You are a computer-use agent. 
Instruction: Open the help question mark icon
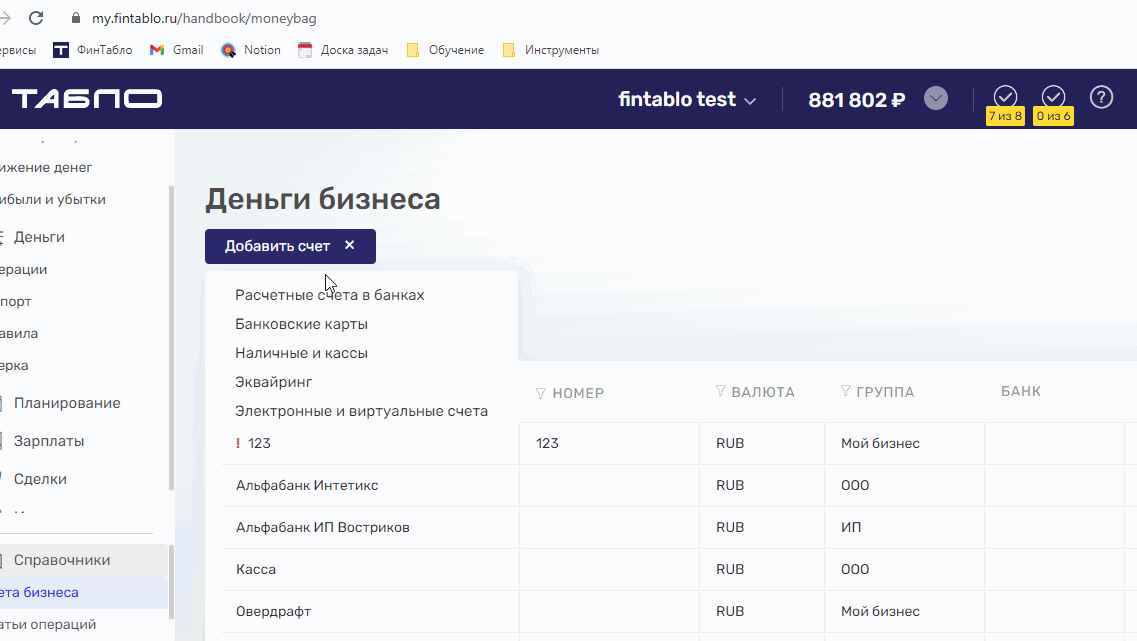(1101, 97)
